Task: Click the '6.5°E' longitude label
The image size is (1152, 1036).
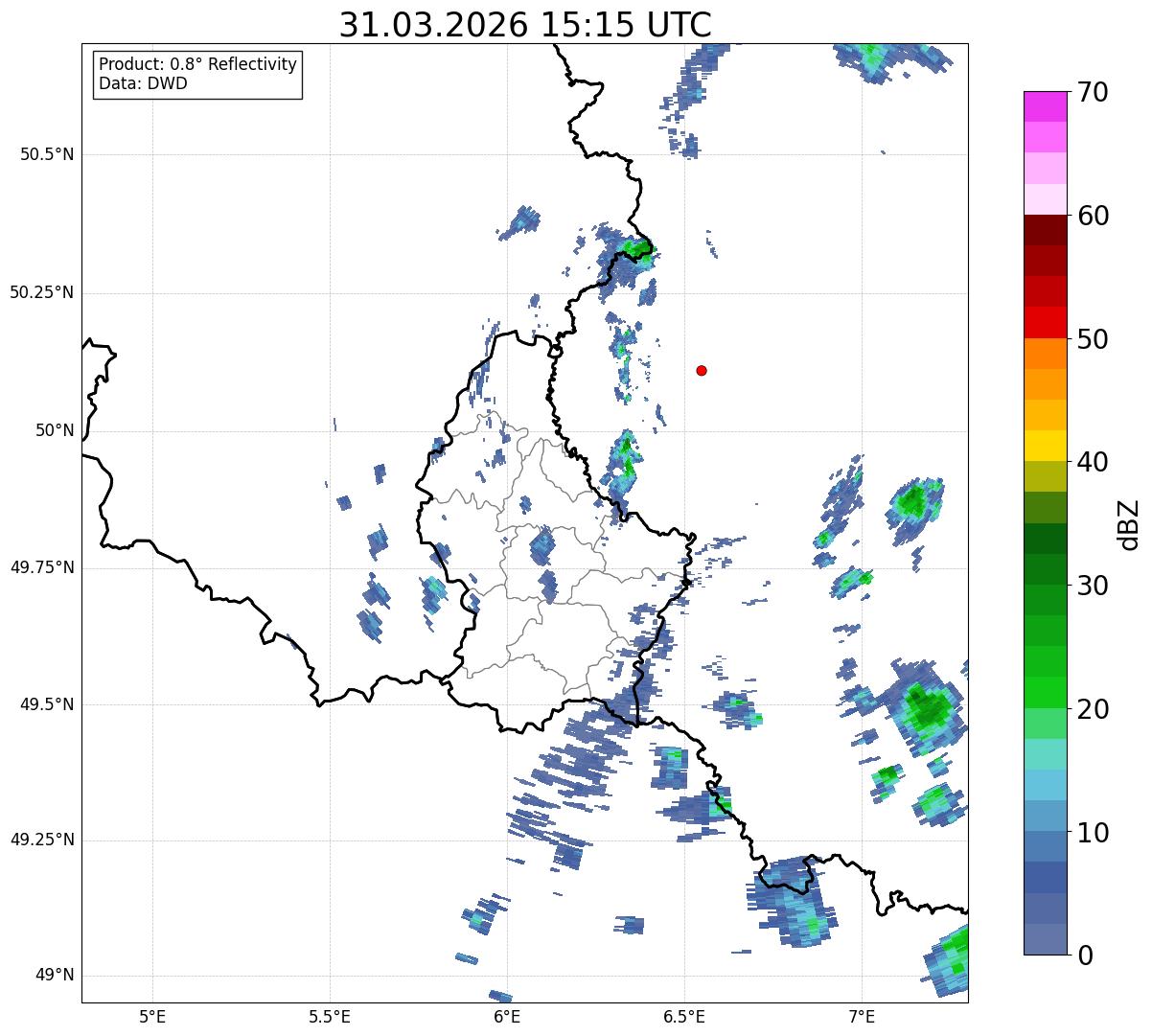Action: coord(684,1016)
